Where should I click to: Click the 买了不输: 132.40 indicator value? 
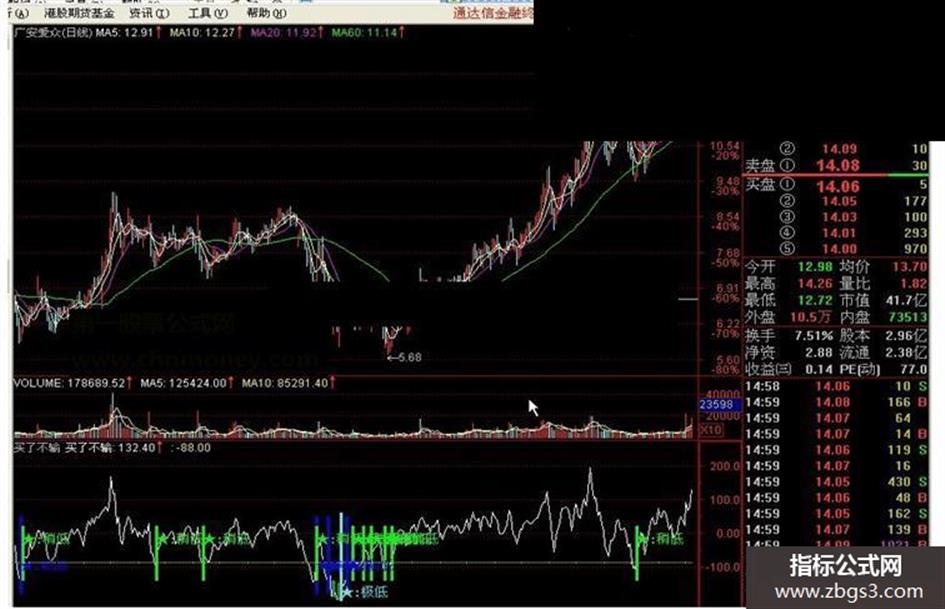pos(110,448)
